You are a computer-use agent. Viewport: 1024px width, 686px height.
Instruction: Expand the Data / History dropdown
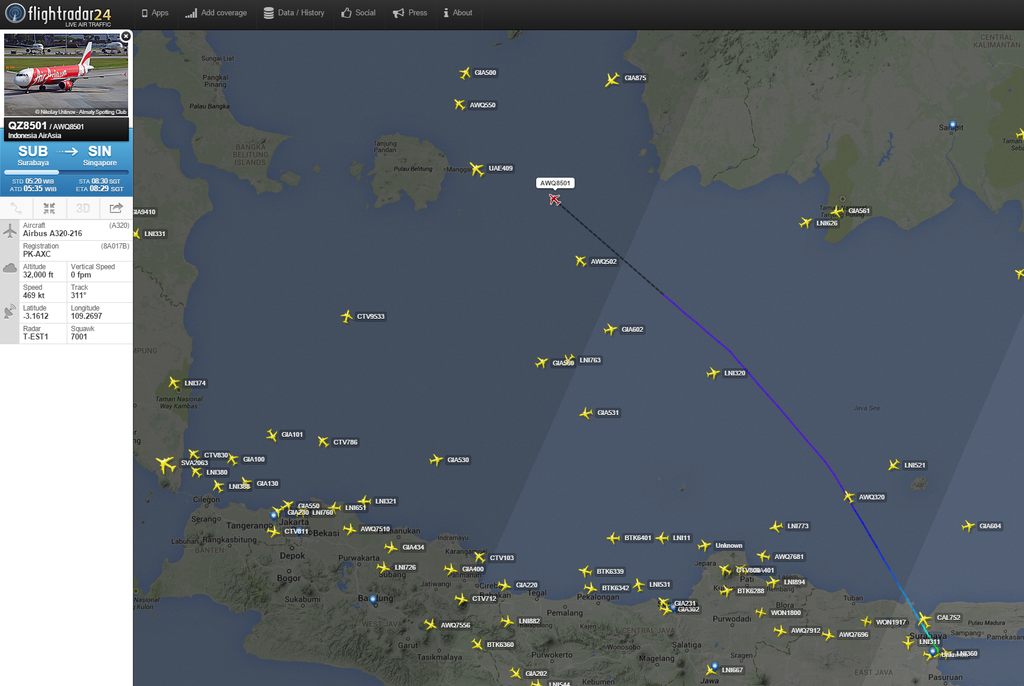(x=294, y=13)
